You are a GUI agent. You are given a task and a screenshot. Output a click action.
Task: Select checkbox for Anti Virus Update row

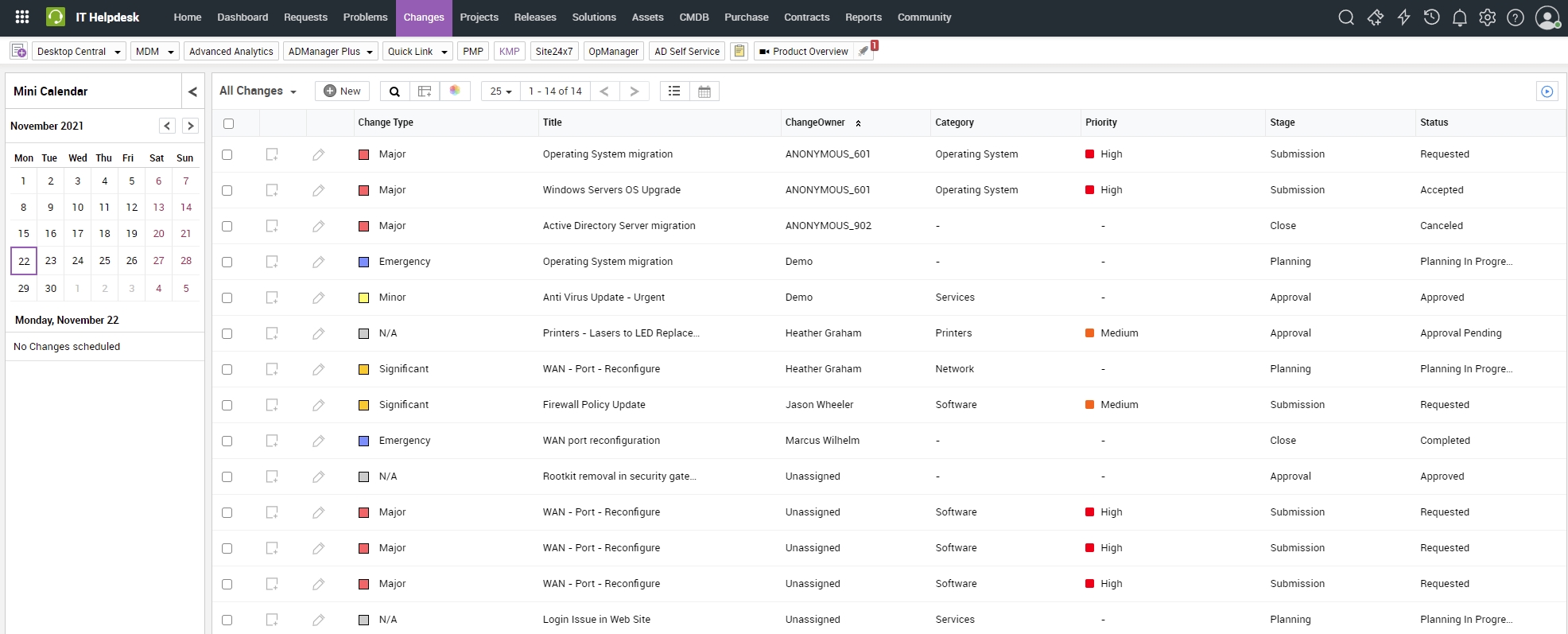[x=227, y=298]
